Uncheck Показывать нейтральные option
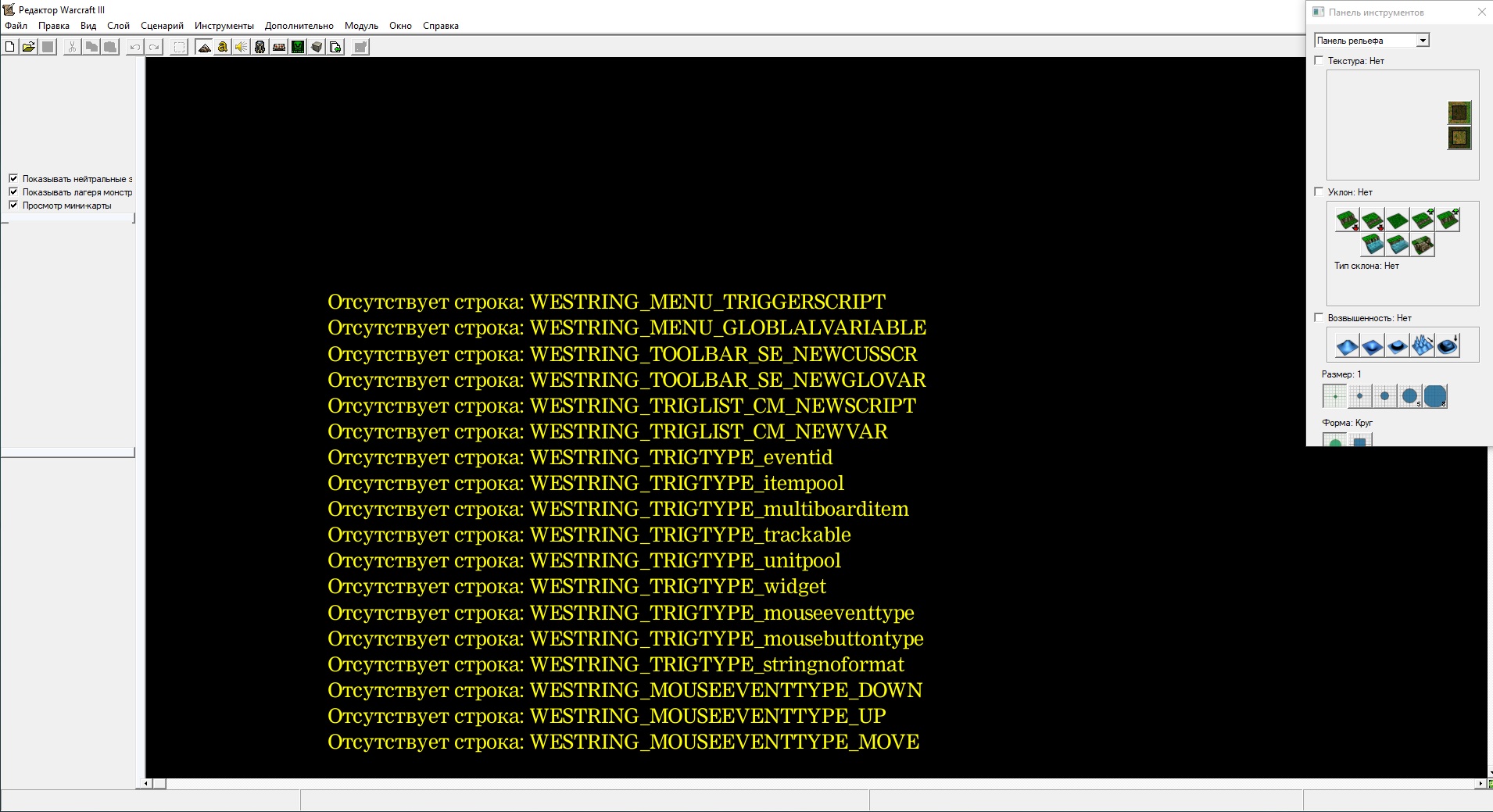This screenshot has height=812, width=1493. [x=13, y=178]
